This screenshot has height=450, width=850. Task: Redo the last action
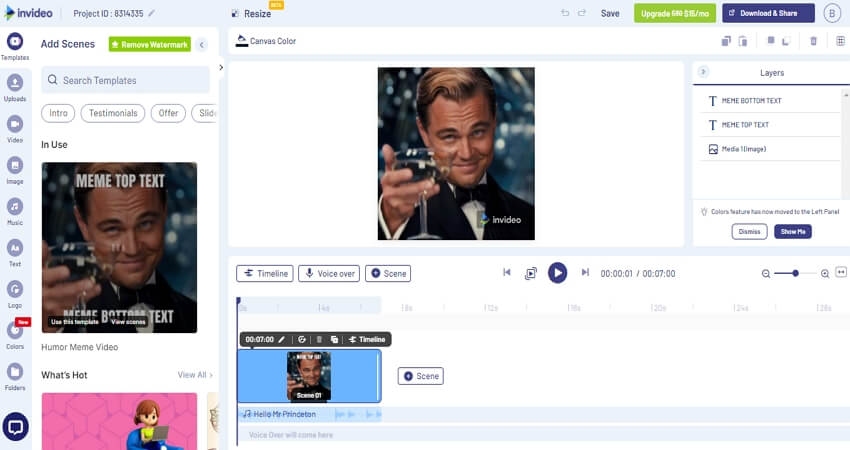point(582,13)
